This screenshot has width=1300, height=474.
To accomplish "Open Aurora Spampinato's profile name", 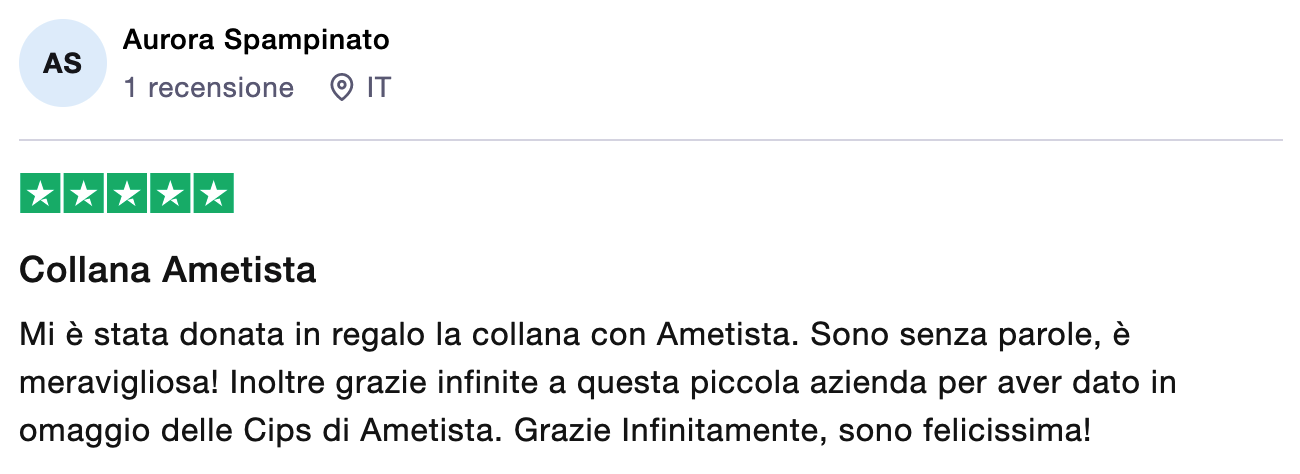I will 256,40.
